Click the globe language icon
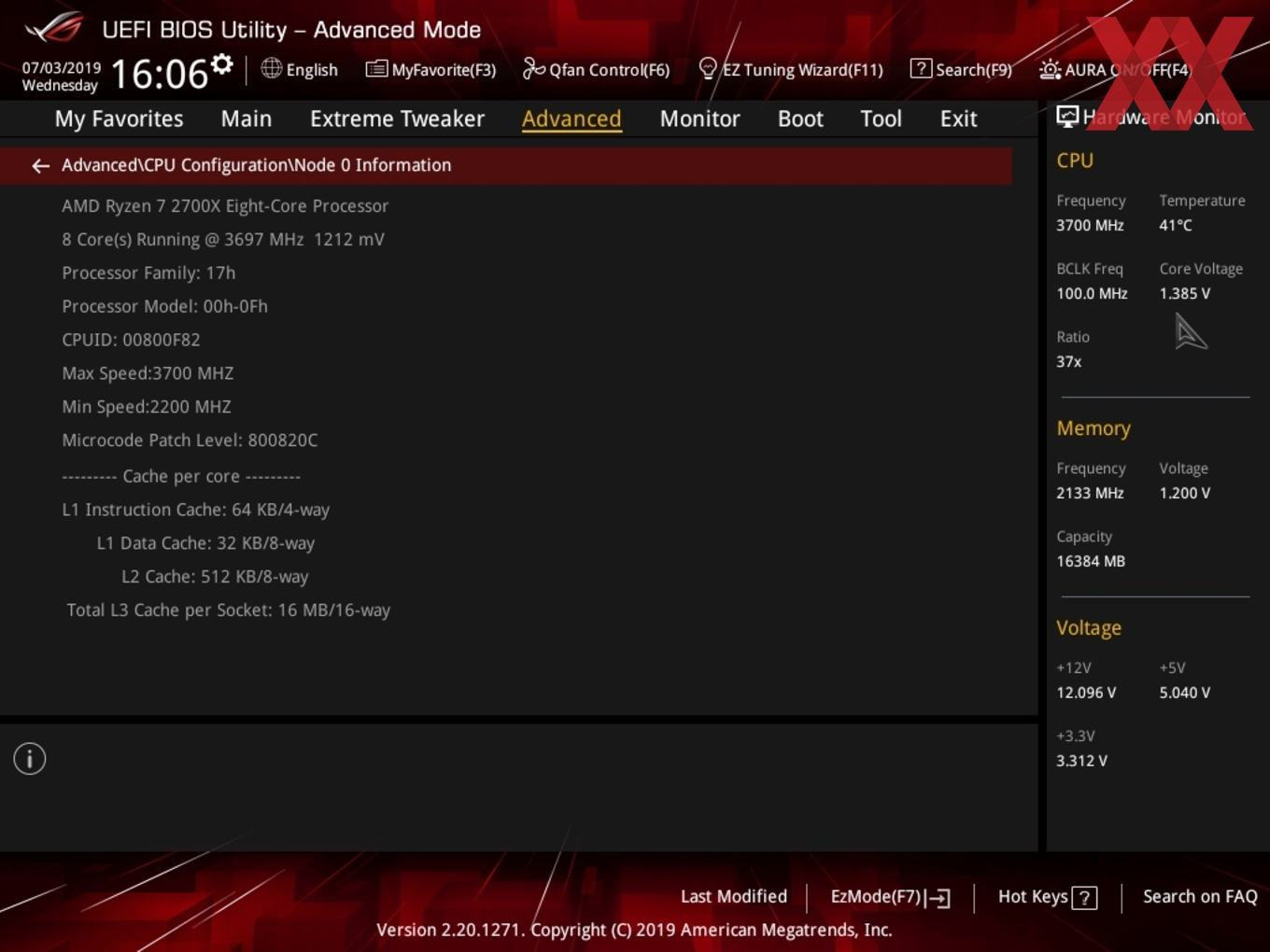The image size is (1270, 952). (x=271, y=68)
